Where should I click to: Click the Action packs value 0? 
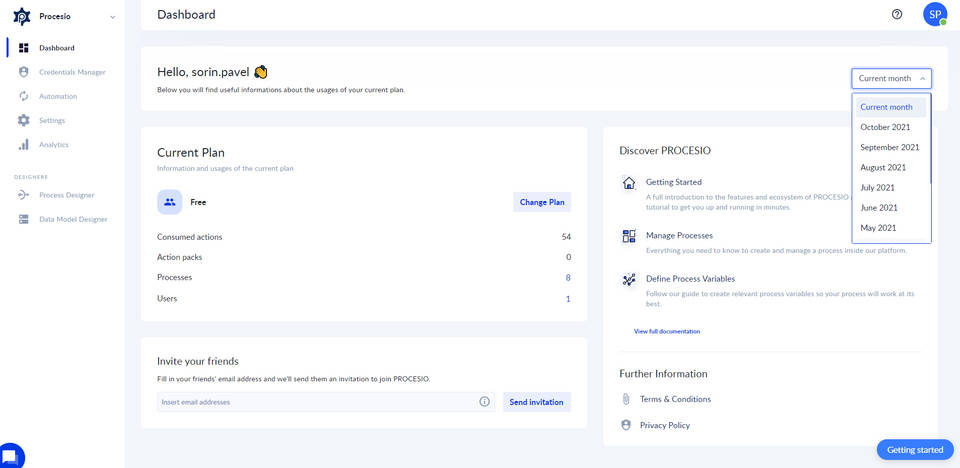(568, 257)
